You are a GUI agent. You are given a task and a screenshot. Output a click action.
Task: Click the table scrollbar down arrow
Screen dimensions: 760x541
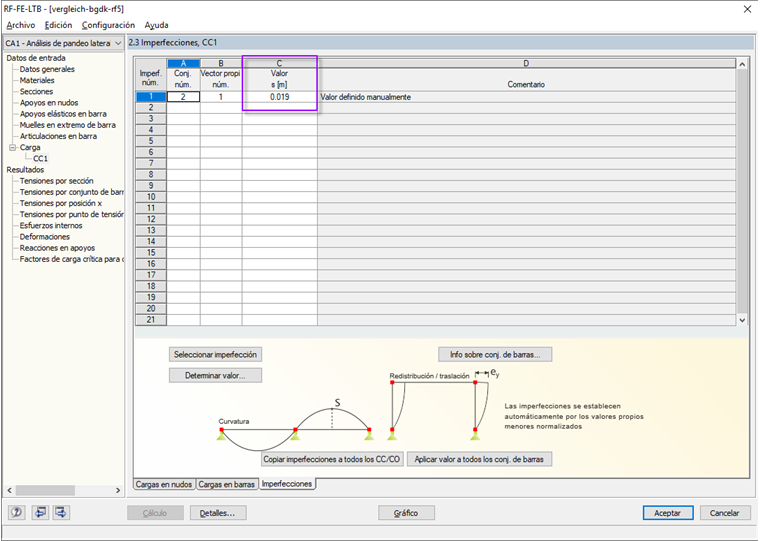coord(742,320)
